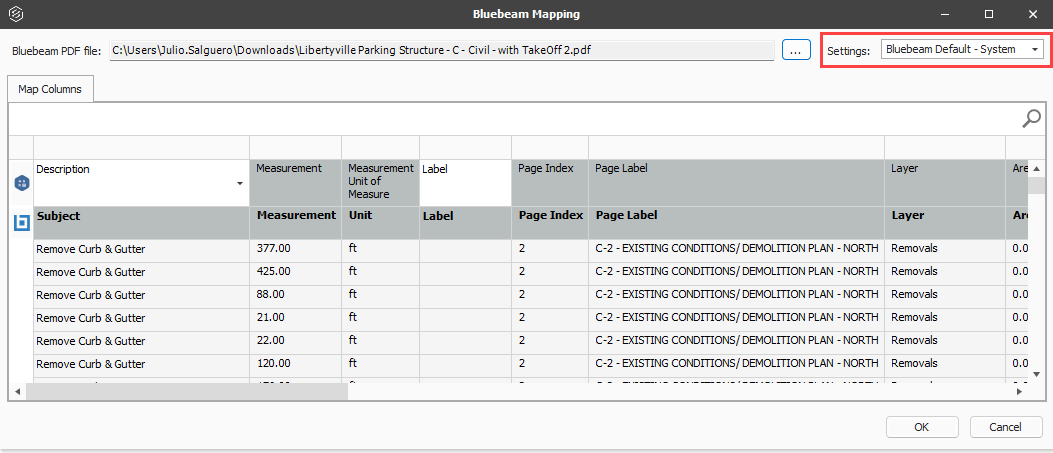The image size is (1053, 453).
Task: Click the Bluebeam icon beside Subject row
Action: [21, 222]
